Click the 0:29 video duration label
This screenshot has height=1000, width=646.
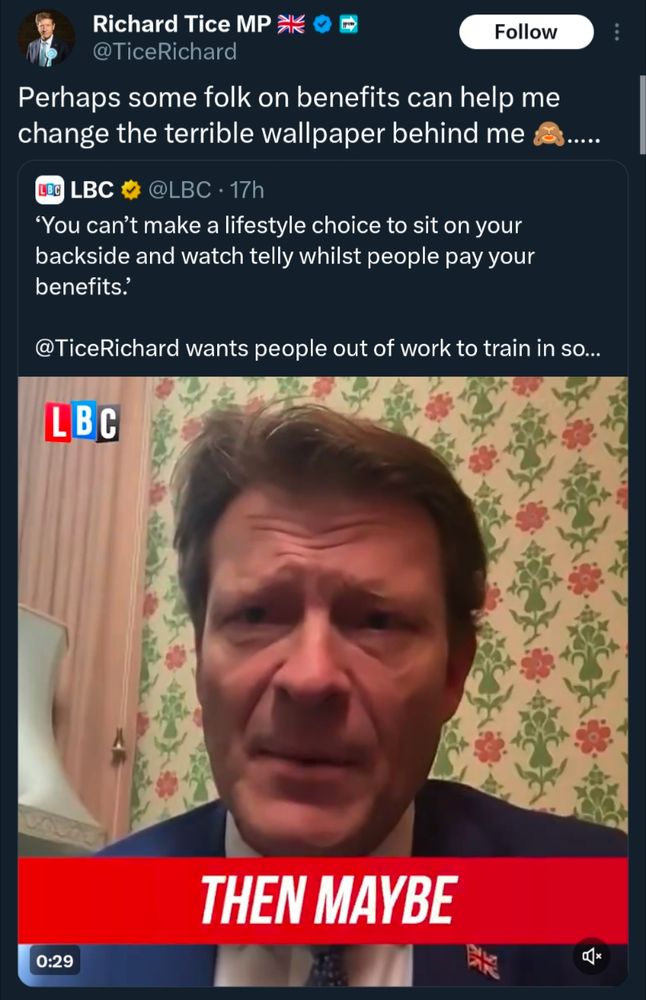tap(55, 960)
